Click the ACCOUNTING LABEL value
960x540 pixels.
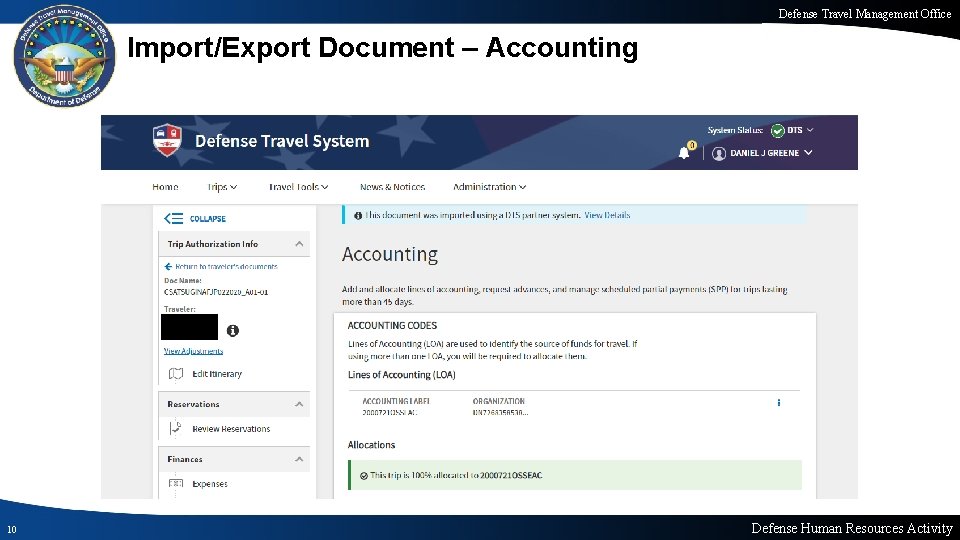click(389, 413)
